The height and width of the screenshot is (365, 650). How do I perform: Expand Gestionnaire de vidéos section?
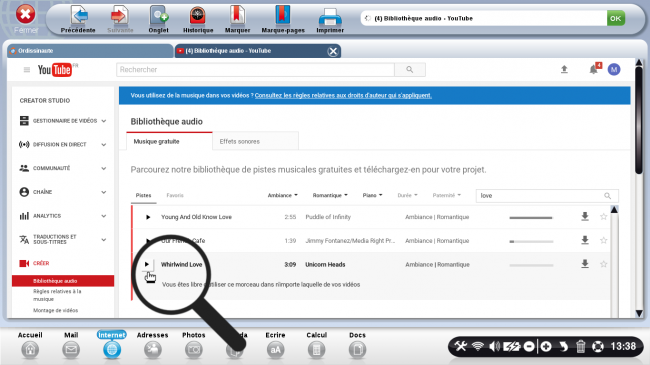(x=63, y=121)
